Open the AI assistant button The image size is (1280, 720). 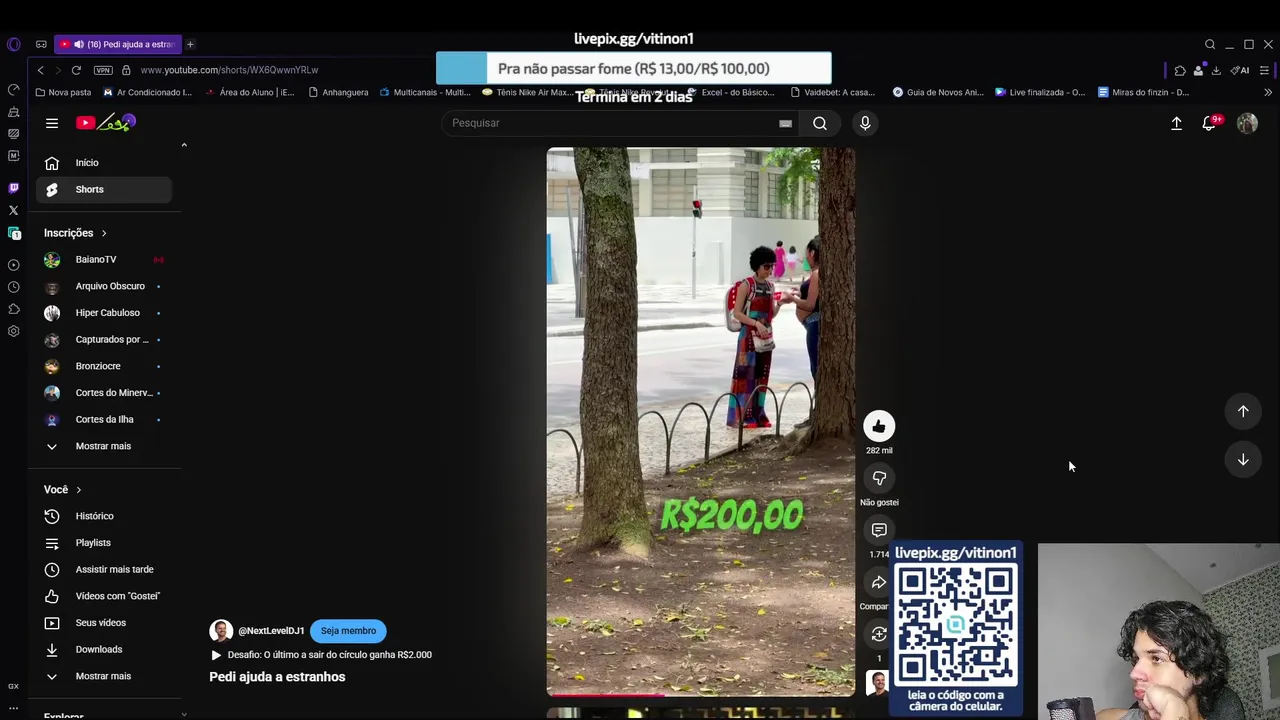tap(1240, 70)
